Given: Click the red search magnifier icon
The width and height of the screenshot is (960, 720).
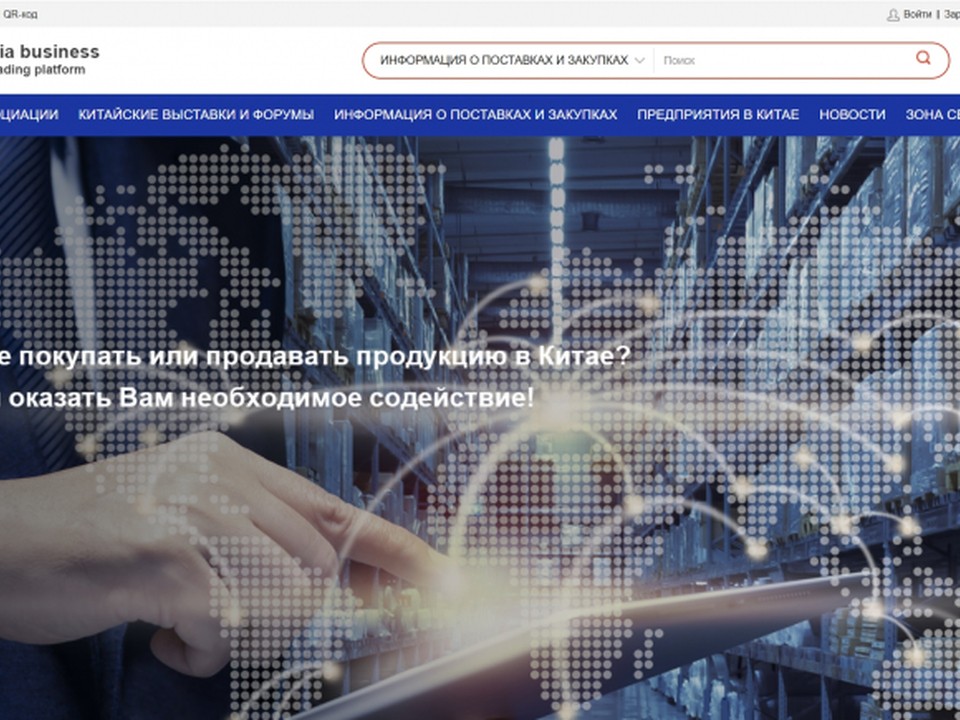Looking at the screenshot, I should click(x=923, y=58).
